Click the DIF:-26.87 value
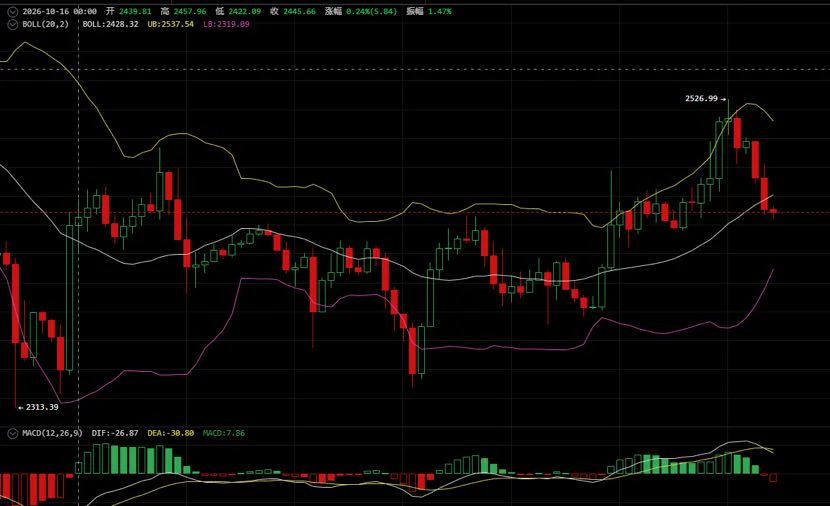Image resolution: width=830 pixels, height=506 pixels. point(115,433)
